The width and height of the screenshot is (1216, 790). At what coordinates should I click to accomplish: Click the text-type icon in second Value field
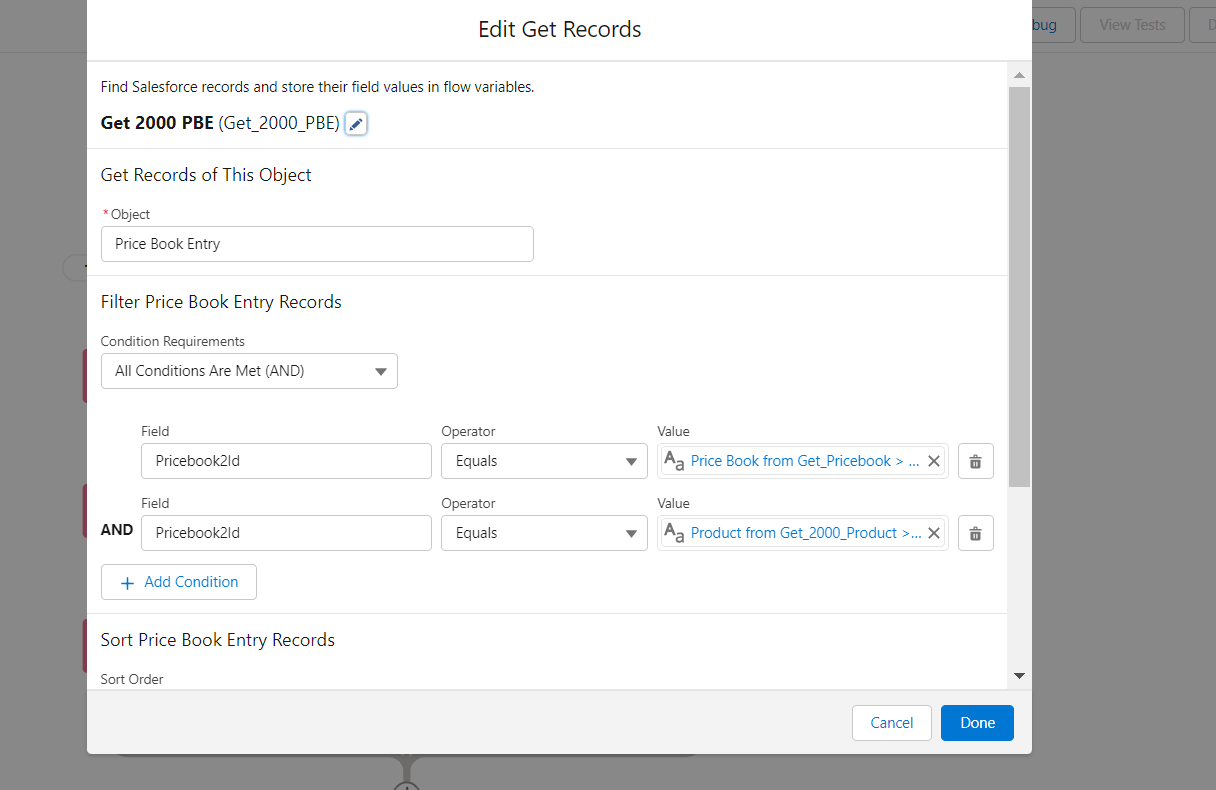coord(674,533)
